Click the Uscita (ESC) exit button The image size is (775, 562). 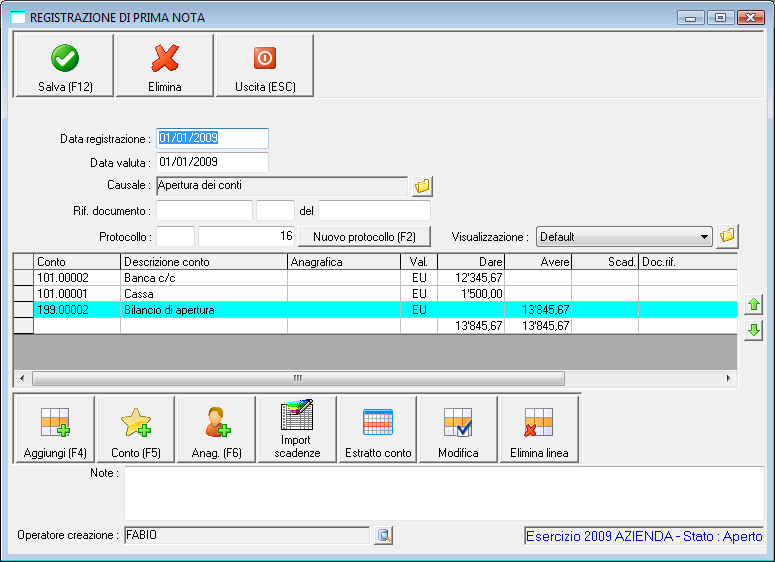click(x=265, y=66)
